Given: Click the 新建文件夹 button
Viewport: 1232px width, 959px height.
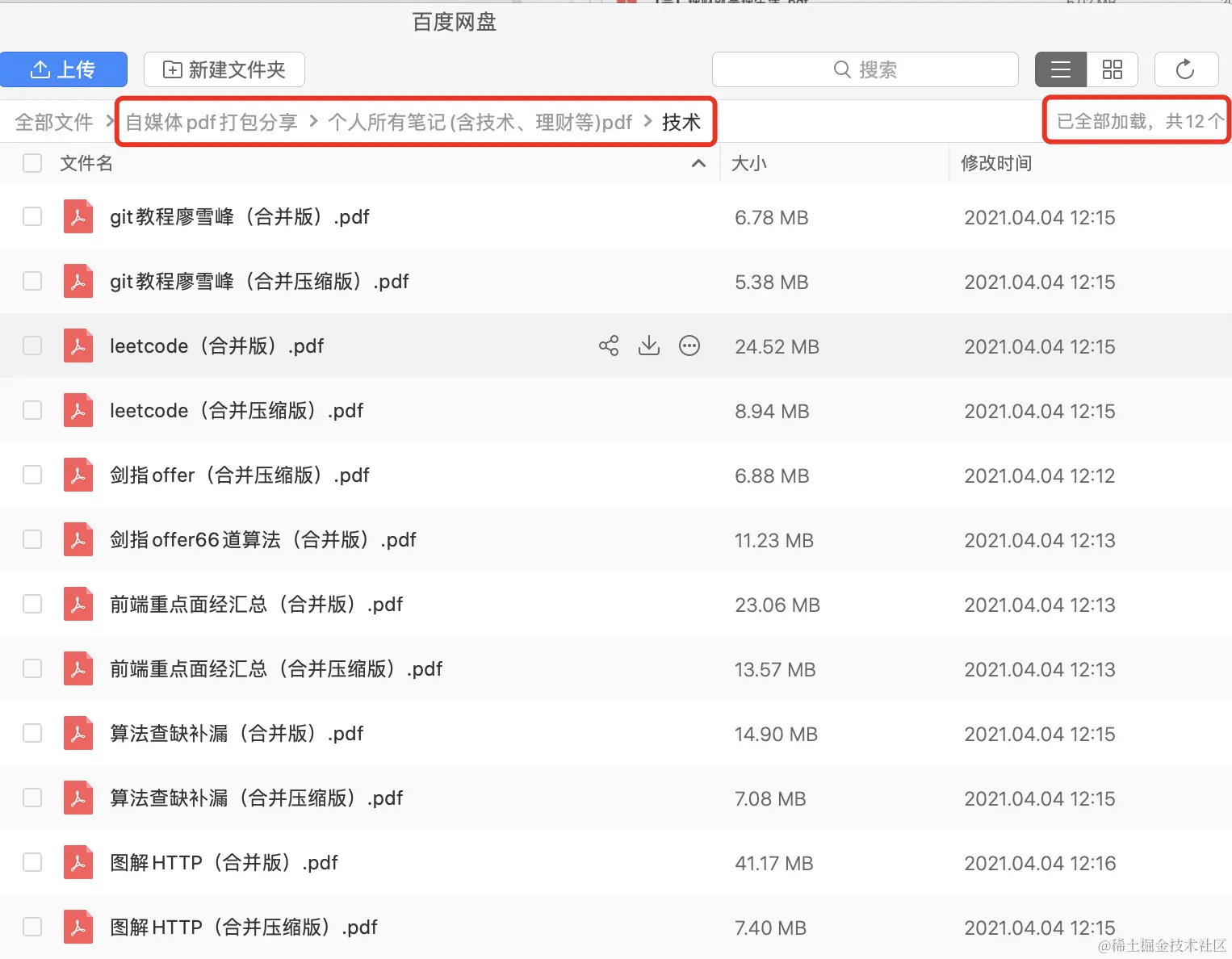Looking at the screenshot, I should click(224, 69).
